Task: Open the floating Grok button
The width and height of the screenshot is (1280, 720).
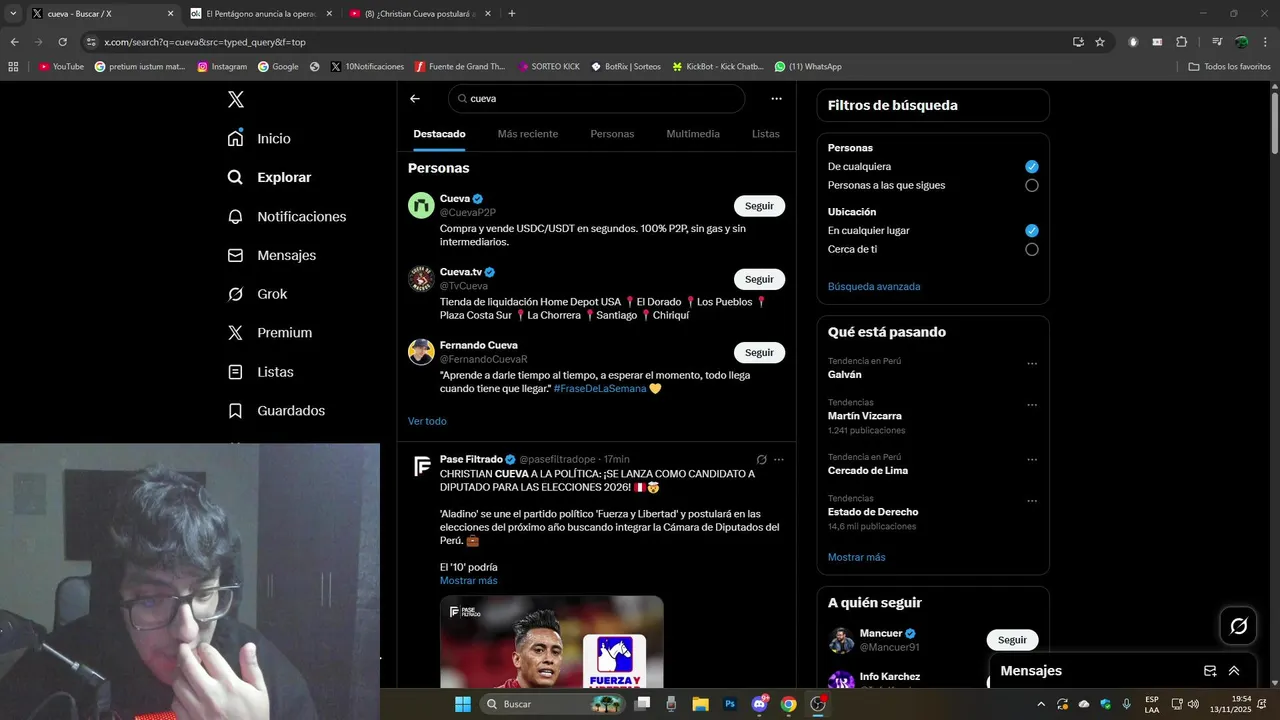Action: (1239, 626)
